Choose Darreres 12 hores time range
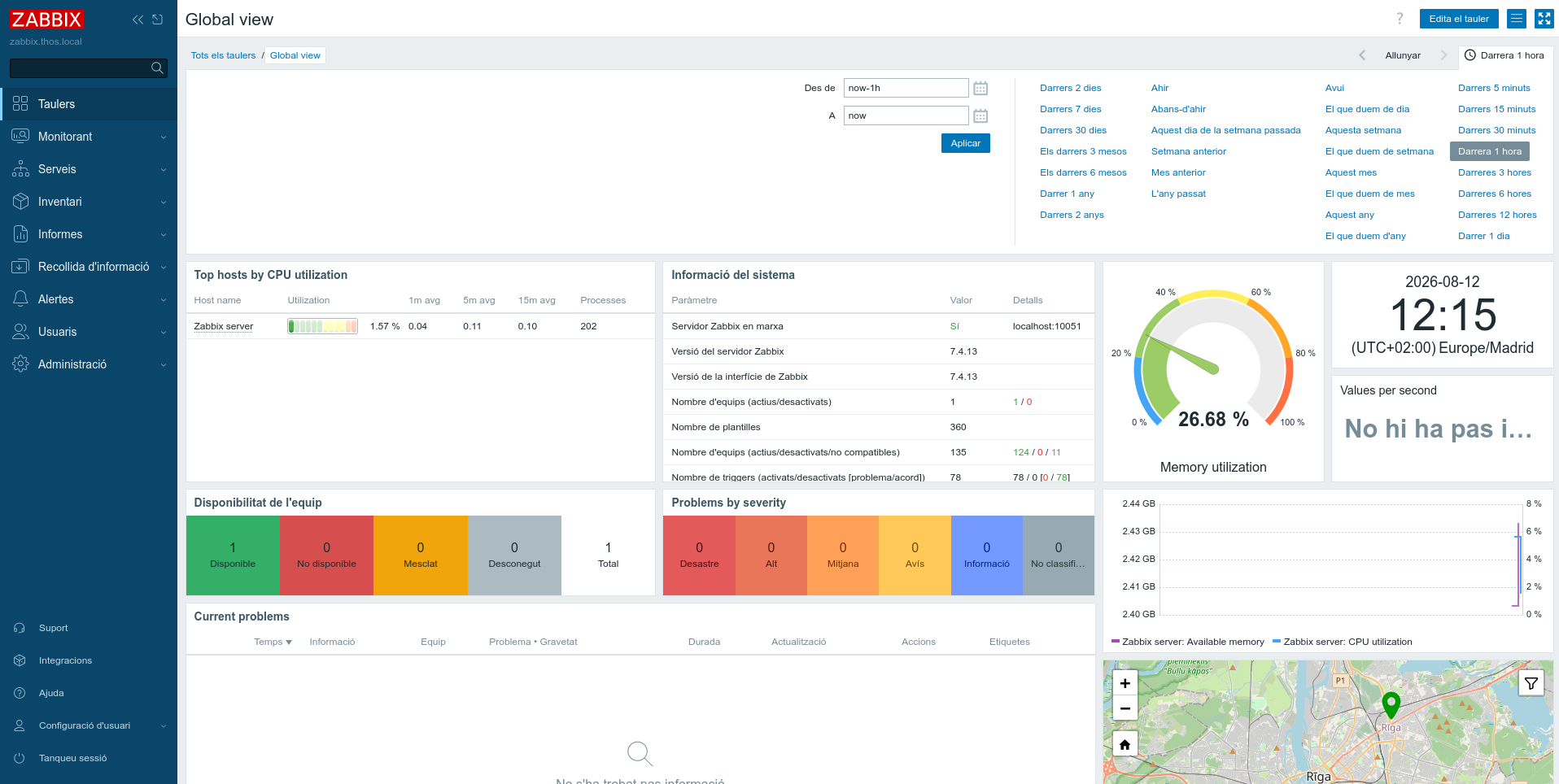Screen dimensions: 1559x784 tap(1497, 215)
